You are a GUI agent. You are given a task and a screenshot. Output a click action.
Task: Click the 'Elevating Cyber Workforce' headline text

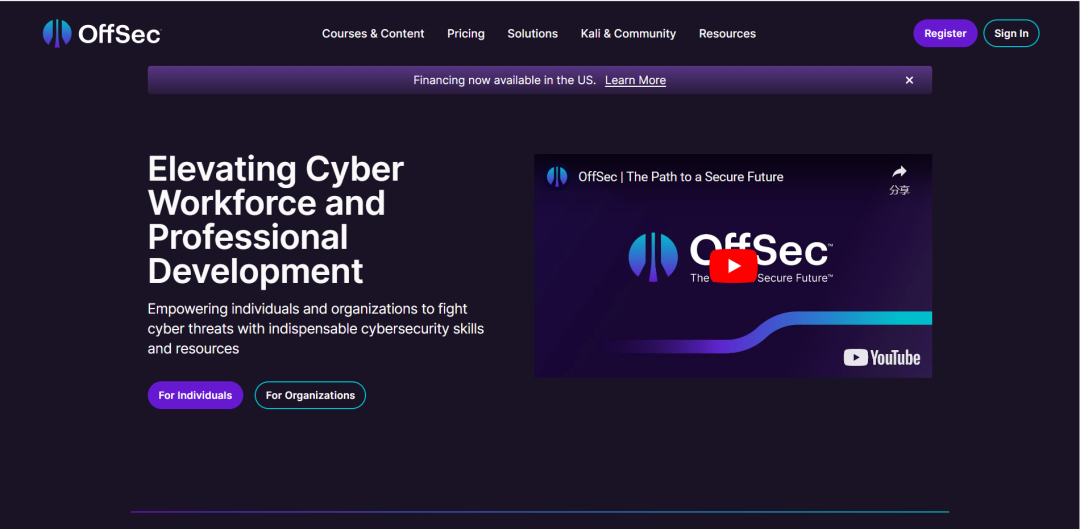pos(276,220)
